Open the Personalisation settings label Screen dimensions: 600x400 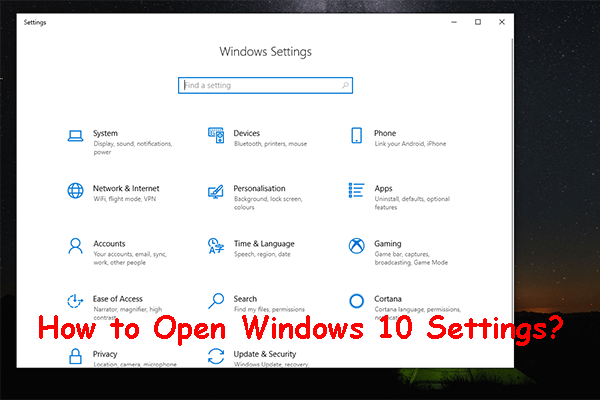pyautogui.click(x=259, y=188)
